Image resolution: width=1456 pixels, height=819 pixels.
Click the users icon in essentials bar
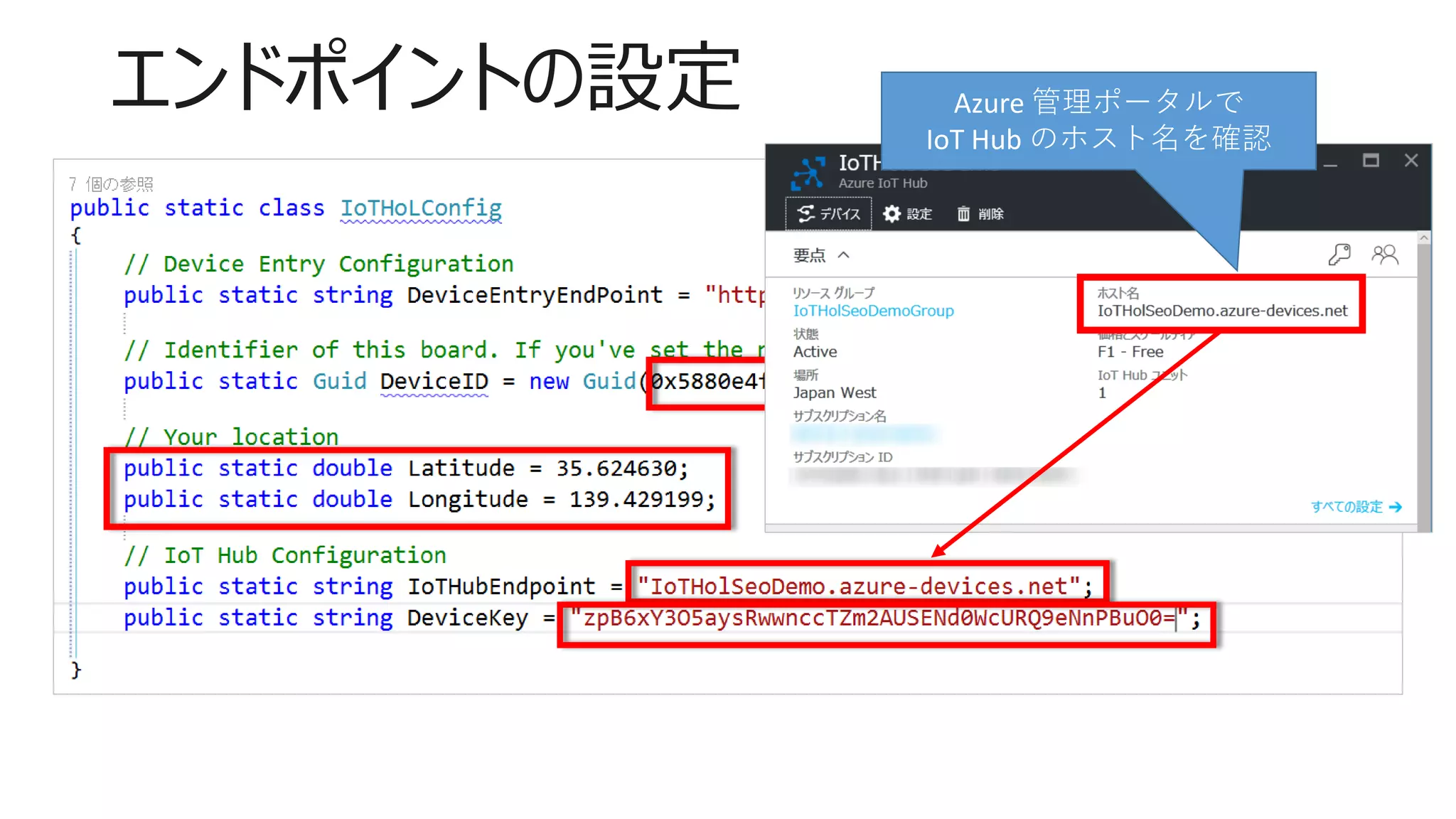(1385, 255)
